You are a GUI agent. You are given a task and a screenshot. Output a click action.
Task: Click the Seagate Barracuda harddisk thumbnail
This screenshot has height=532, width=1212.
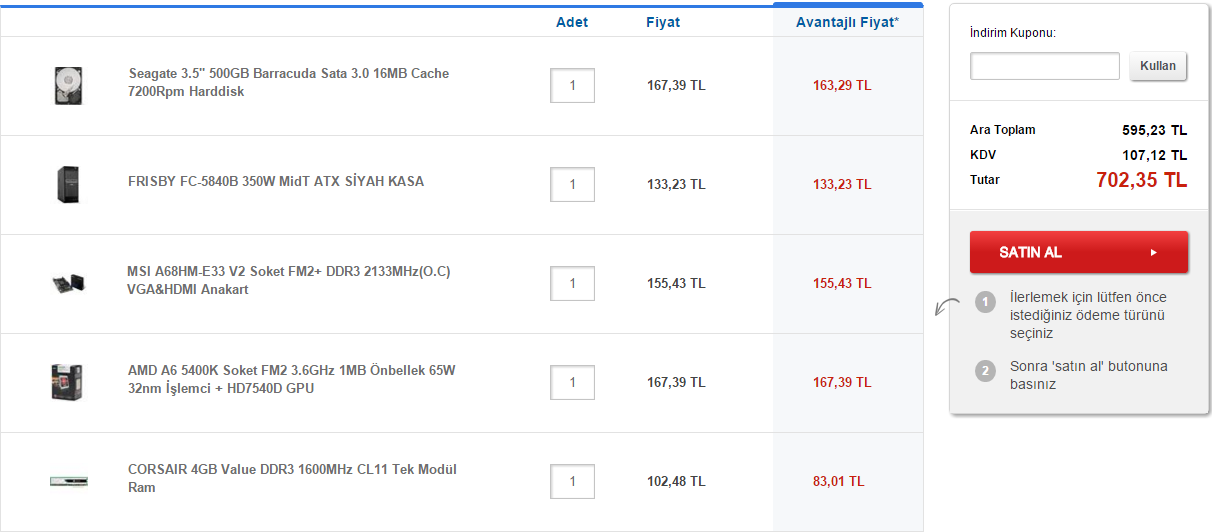coord(69,85)
